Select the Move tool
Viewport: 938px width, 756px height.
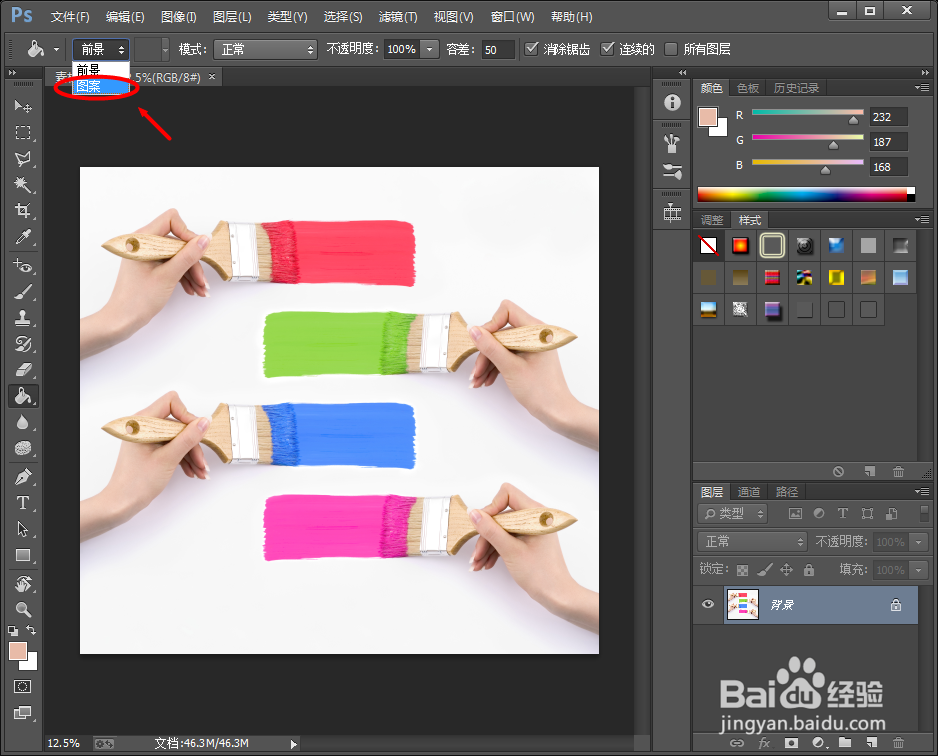point(23,106)
